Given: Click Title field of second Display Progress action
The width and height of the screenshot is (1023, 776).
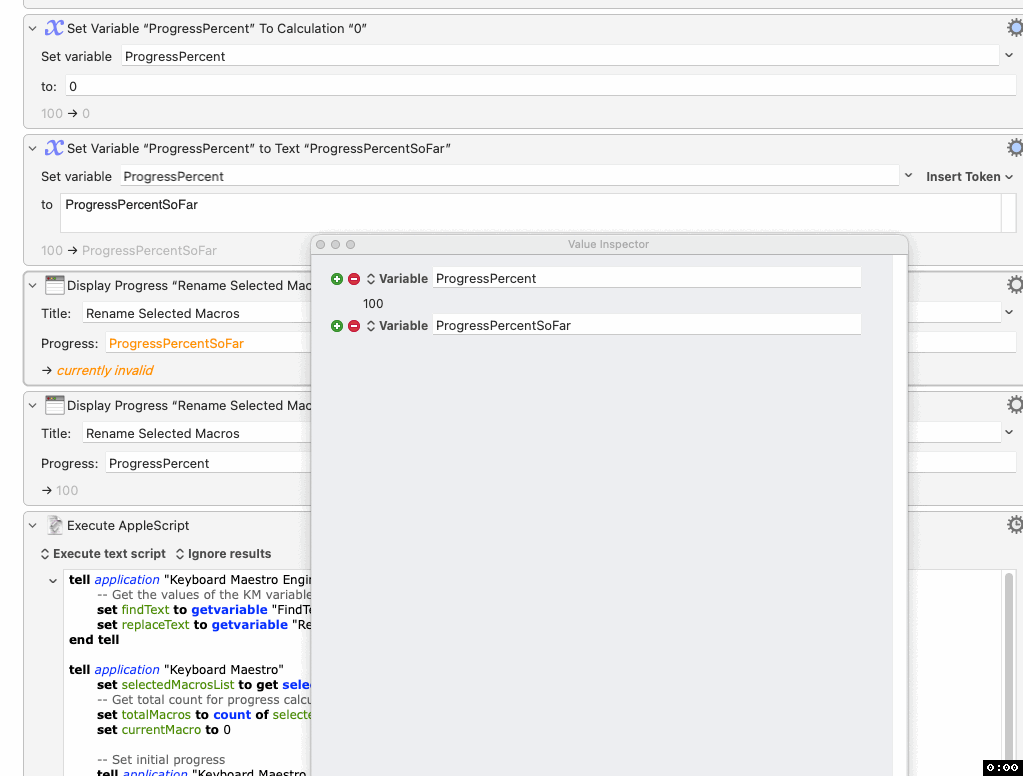Looking at the screenshot, I should [196, 433].
